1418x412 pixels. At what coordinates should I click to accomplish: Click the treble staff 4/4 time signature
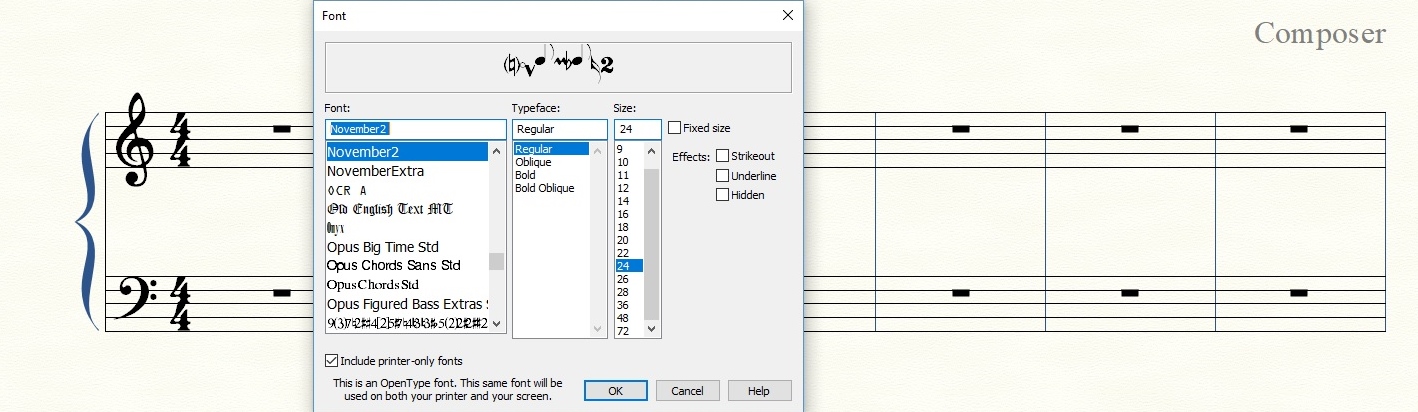click(180, 140)
